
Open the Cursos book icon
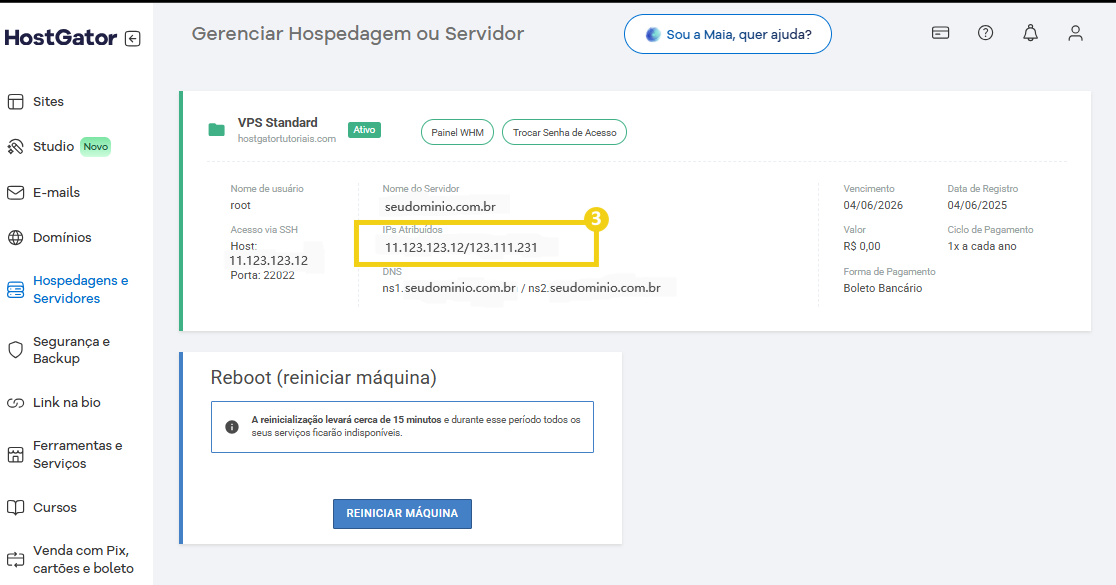point(16,507)
